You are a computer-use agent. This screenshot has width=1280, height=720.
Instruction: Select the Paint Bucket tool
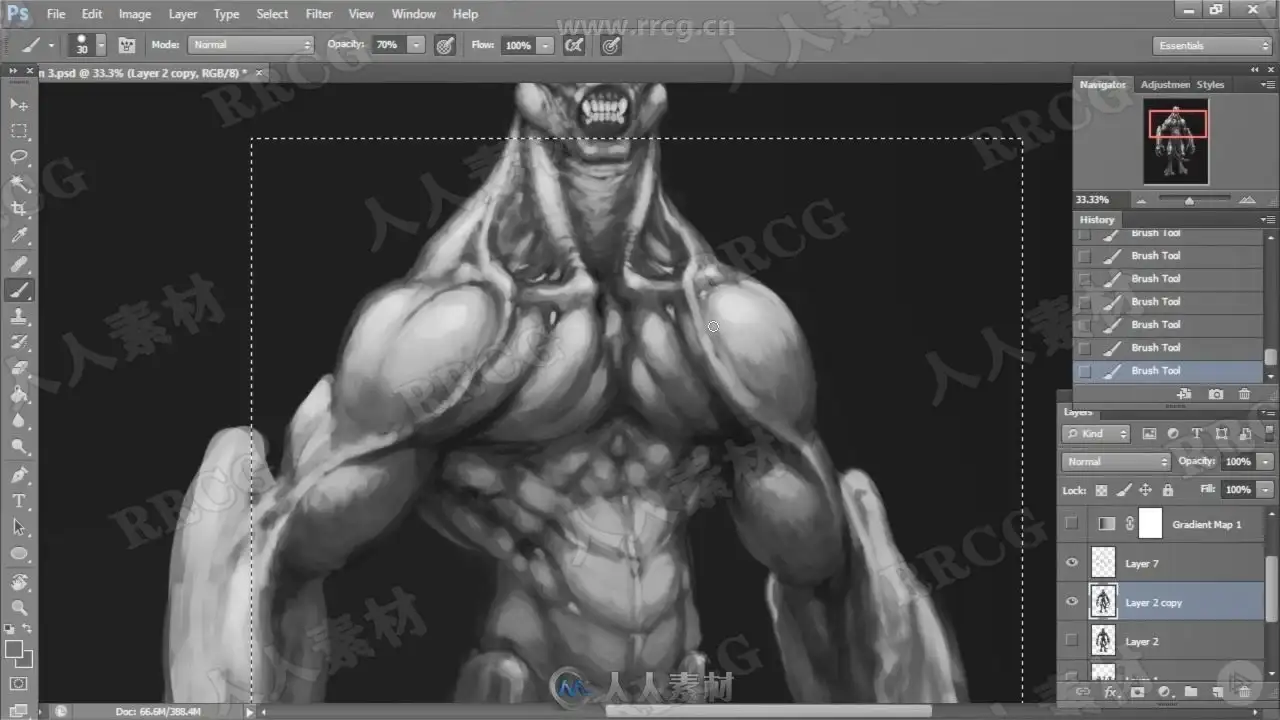tap(19, 395)
